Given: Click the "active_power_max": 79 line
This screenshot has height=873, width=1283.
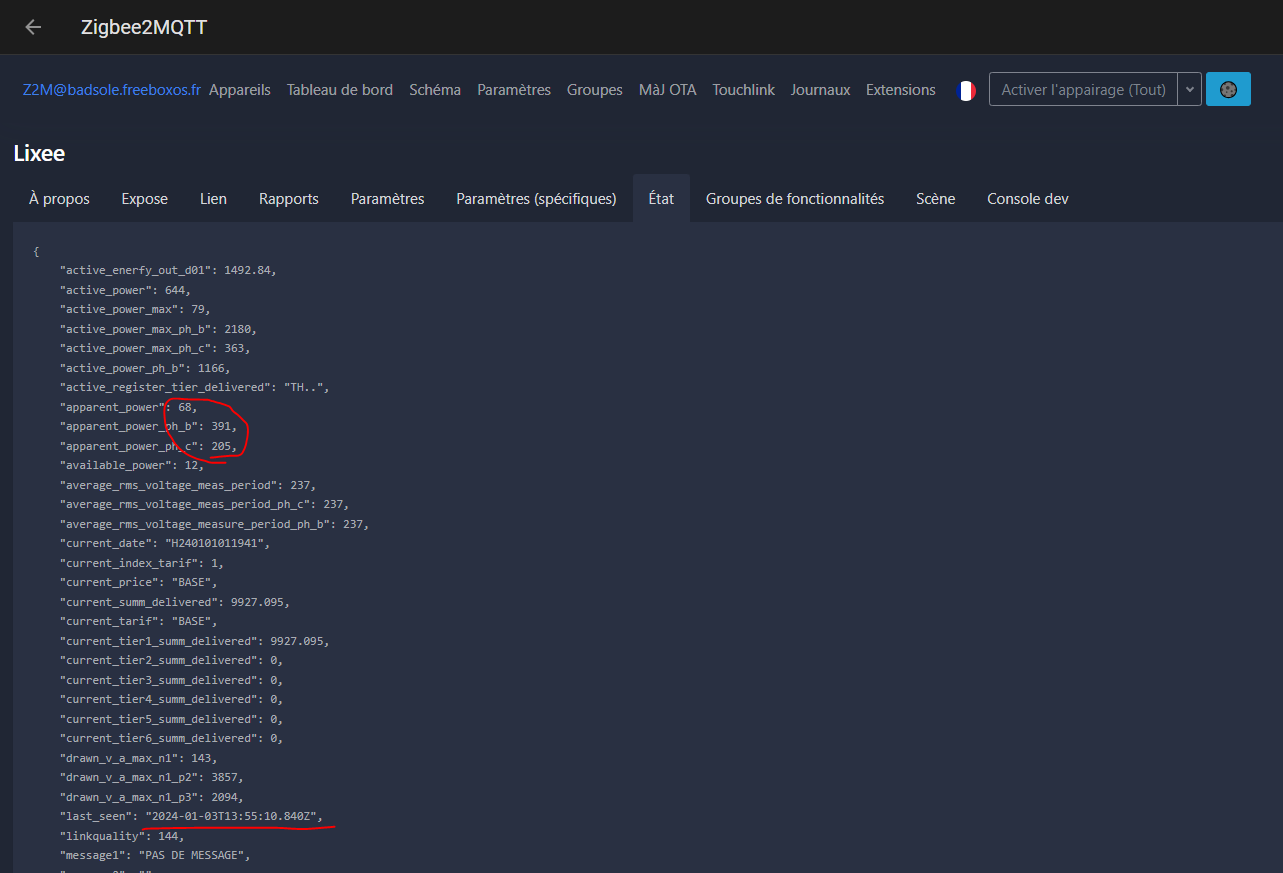Looking at the screenshot, I should [x=135, y=309].
